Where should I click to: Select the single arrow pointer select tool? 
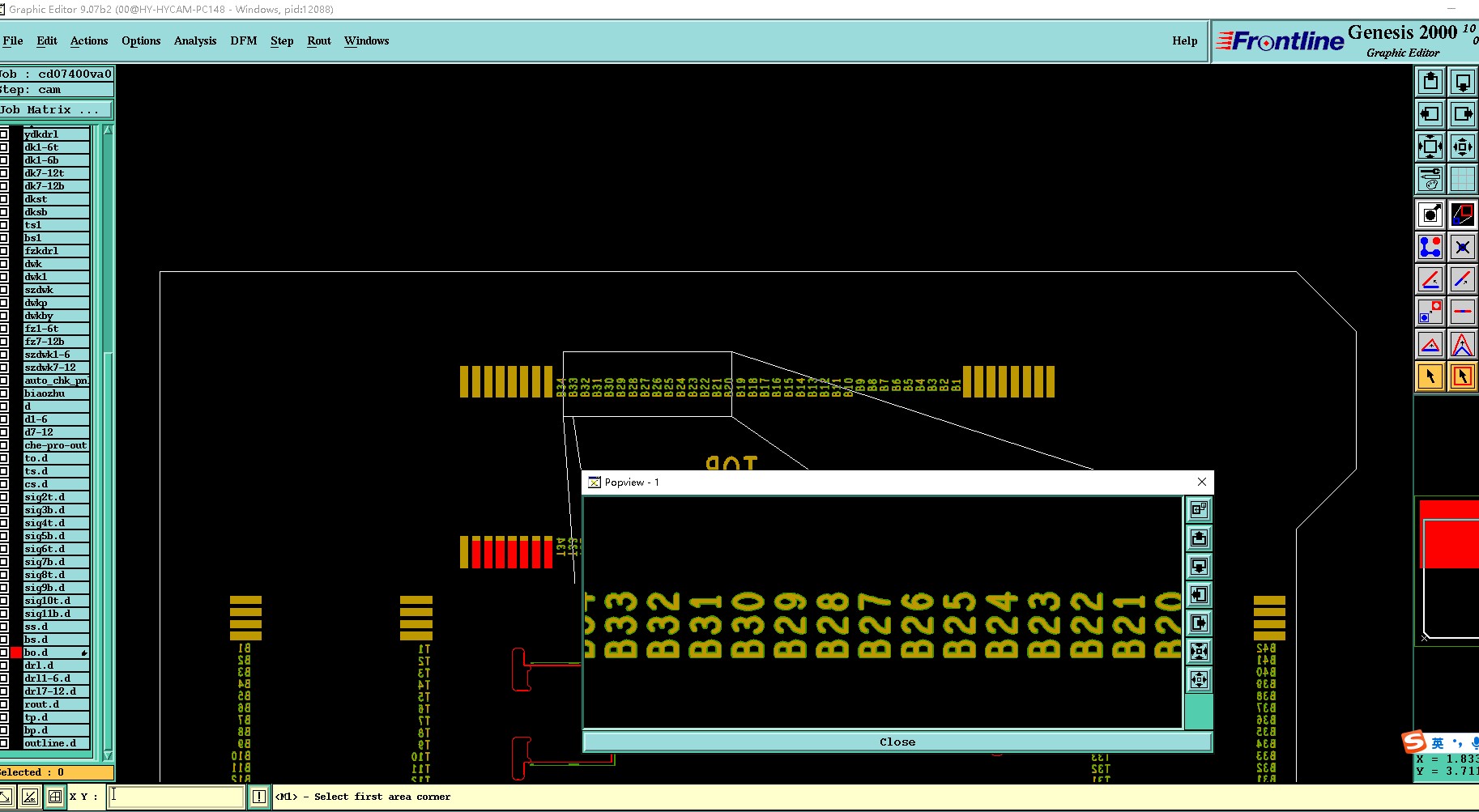click(1430, 376)
